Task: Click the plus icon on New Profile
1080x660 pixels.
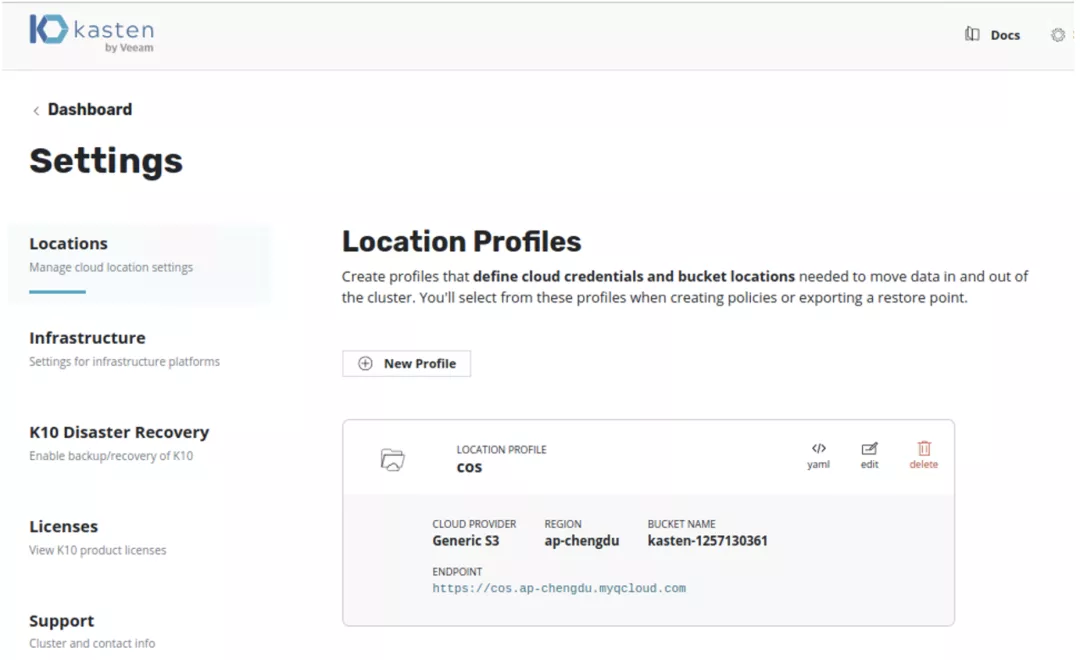Action: point(365,364)
